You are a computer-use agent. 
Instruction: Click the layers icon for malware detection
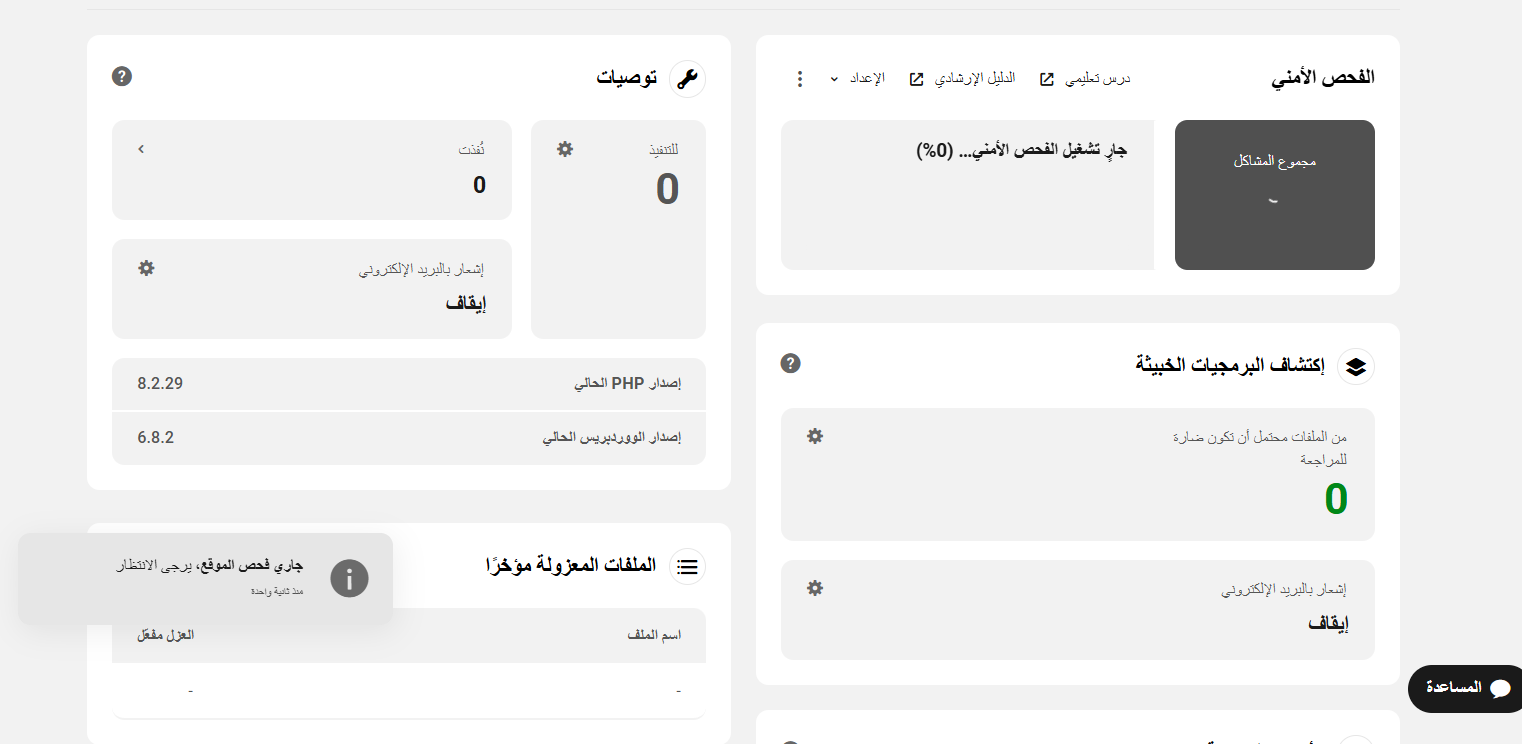[x=1356, y=366]
